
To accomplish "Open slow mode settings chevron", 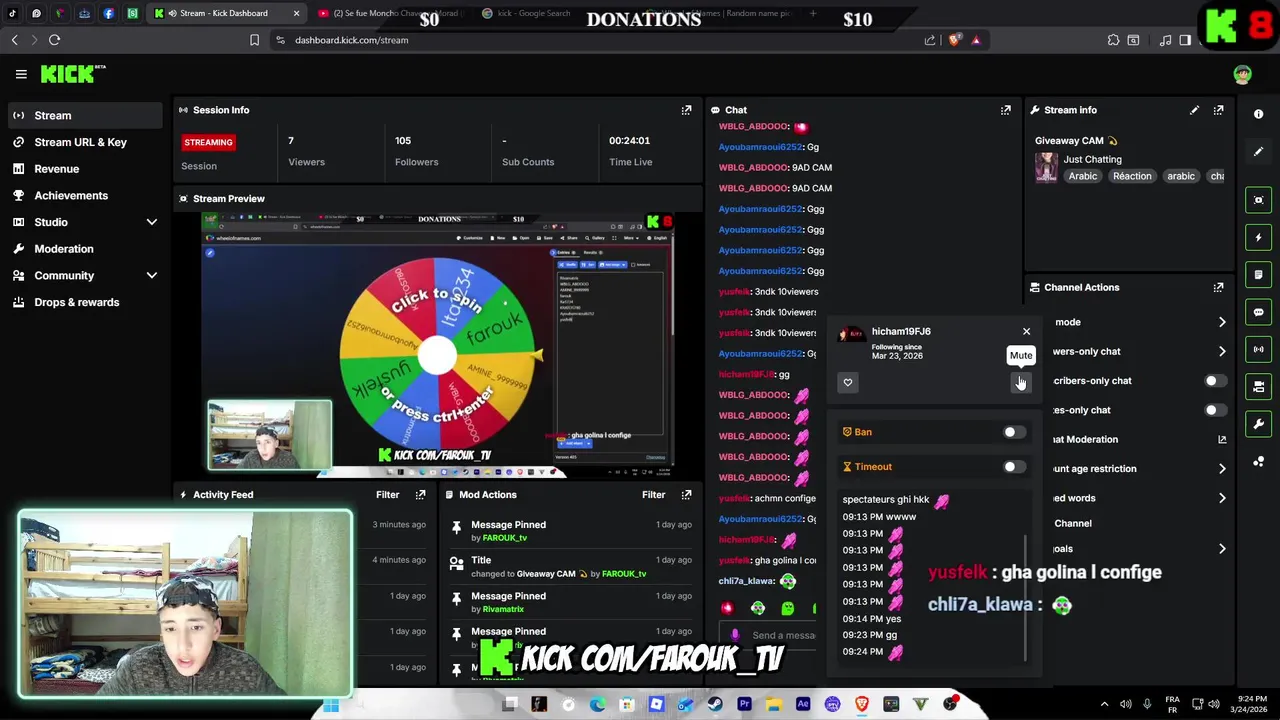I will point(1222,322).
